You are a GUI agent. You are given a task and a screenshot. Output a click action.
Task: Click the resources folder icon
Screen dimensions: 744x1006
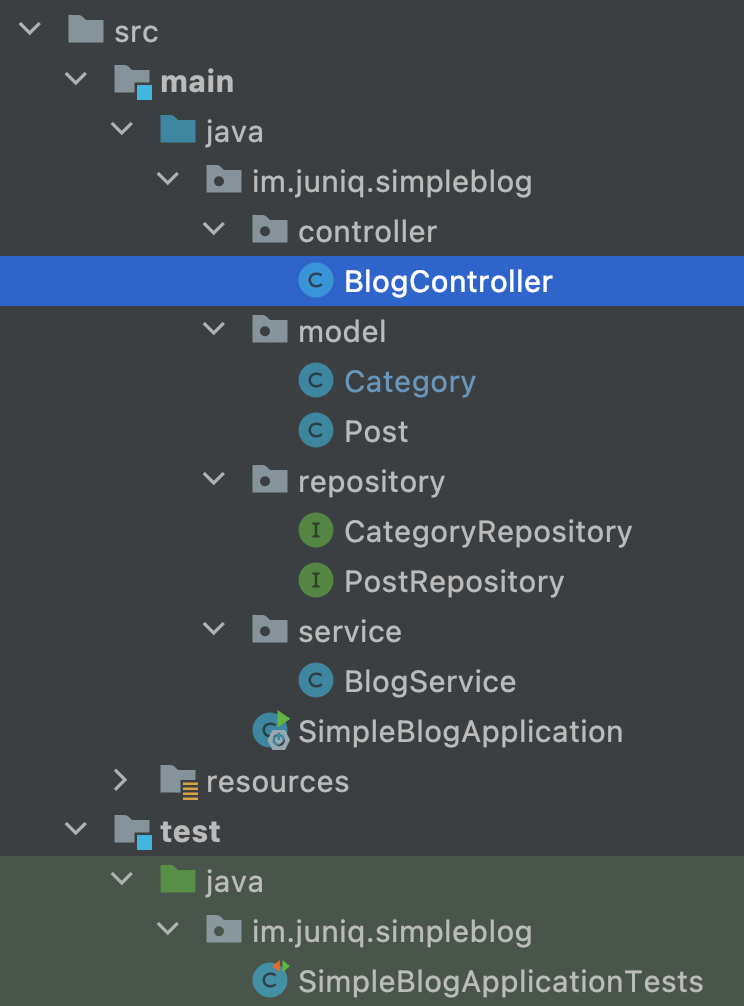(179, 781)
